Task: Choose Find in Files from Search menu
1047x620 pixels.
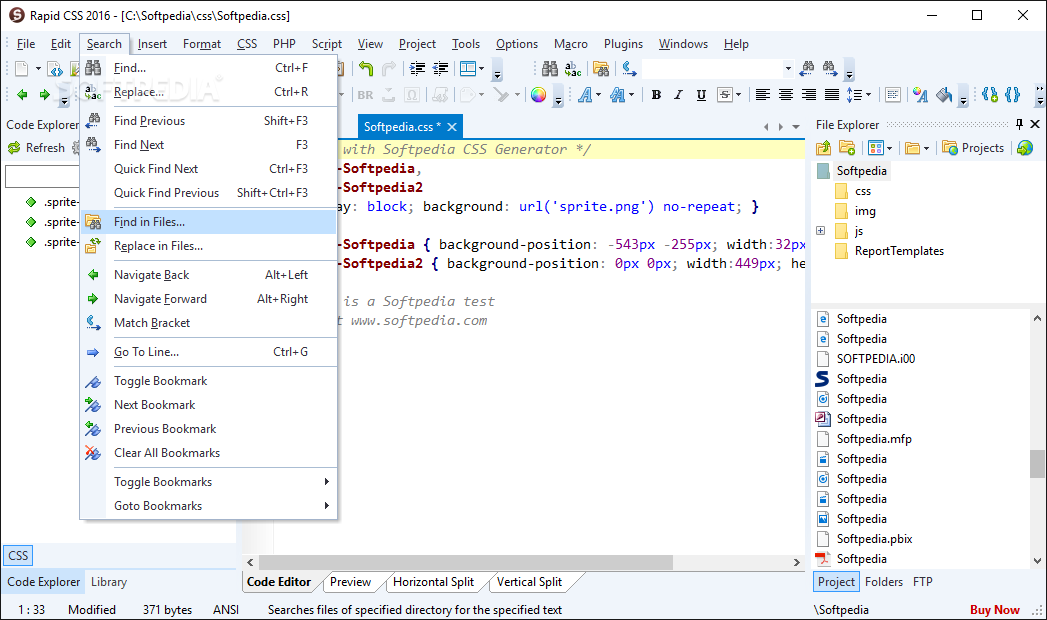Action: coord(208,222)
